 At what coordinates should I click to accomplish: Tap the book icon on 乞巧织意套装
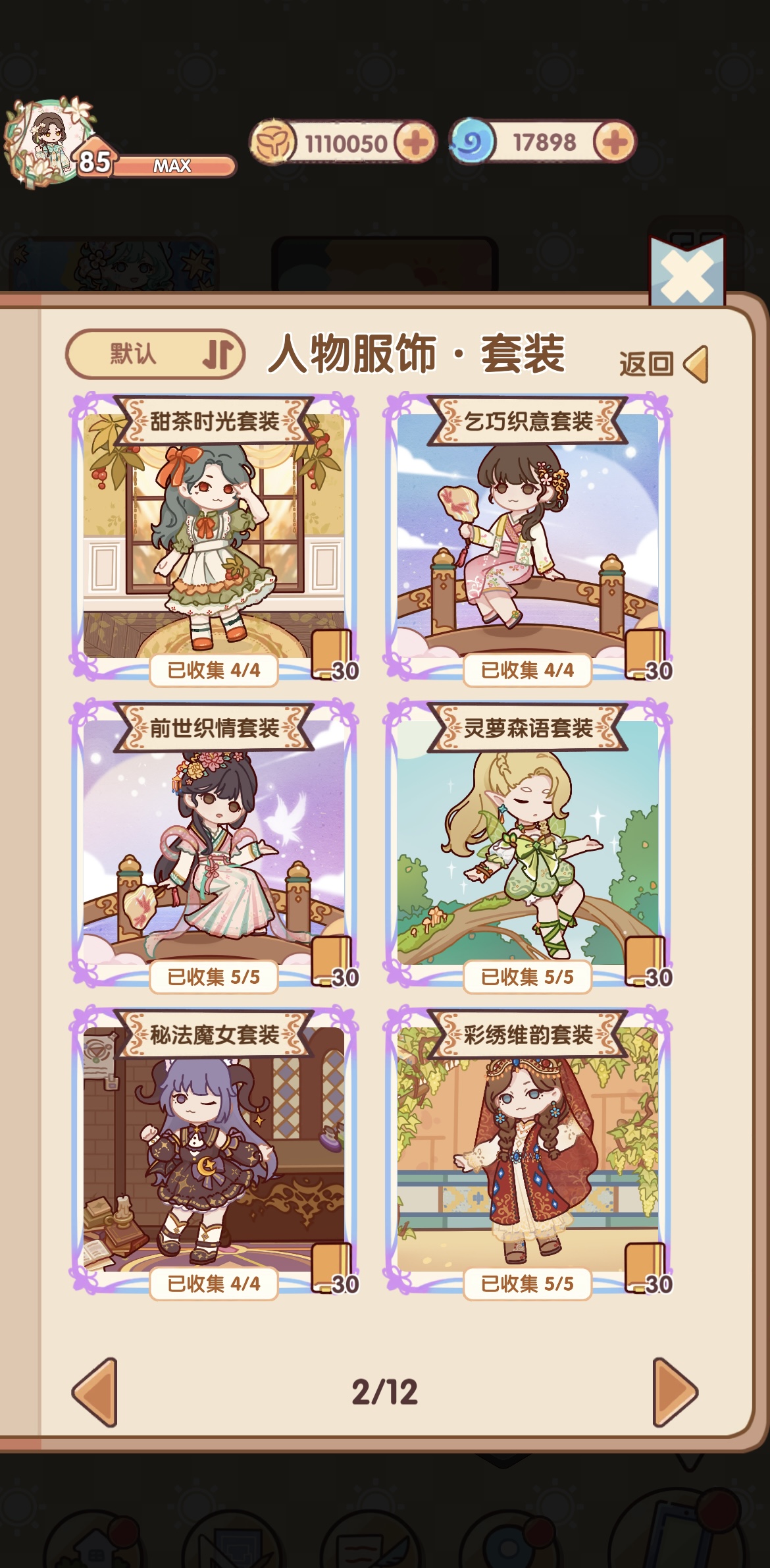[x=648, y=655]
